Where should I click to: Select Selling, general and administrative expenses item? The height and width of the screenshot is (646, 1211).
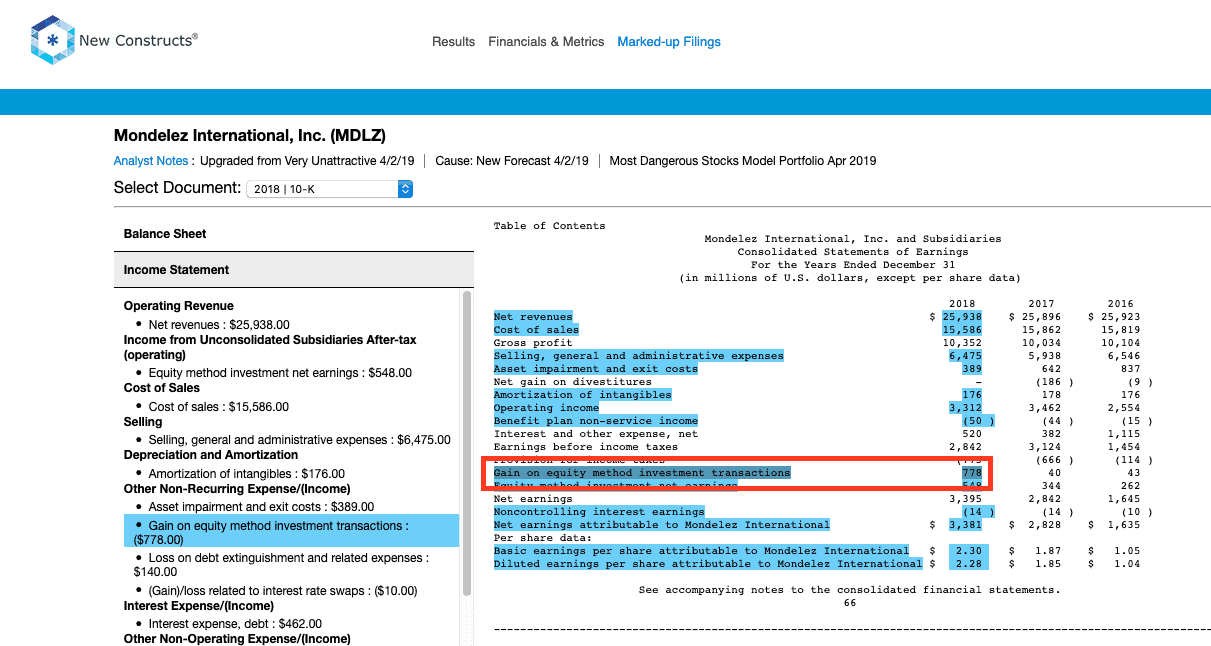[x=299, y=440]
